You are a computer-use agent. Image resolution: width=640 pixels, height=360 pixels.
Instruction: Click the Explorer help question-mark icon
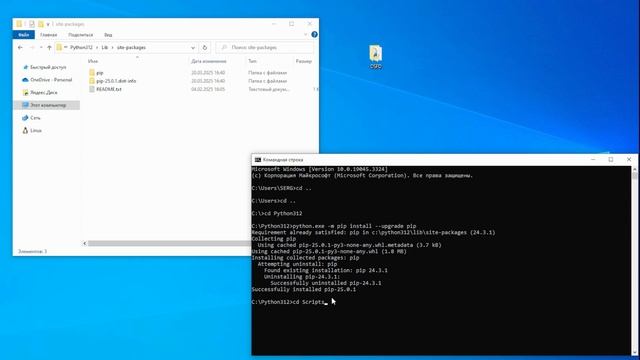tap(314, 35)
